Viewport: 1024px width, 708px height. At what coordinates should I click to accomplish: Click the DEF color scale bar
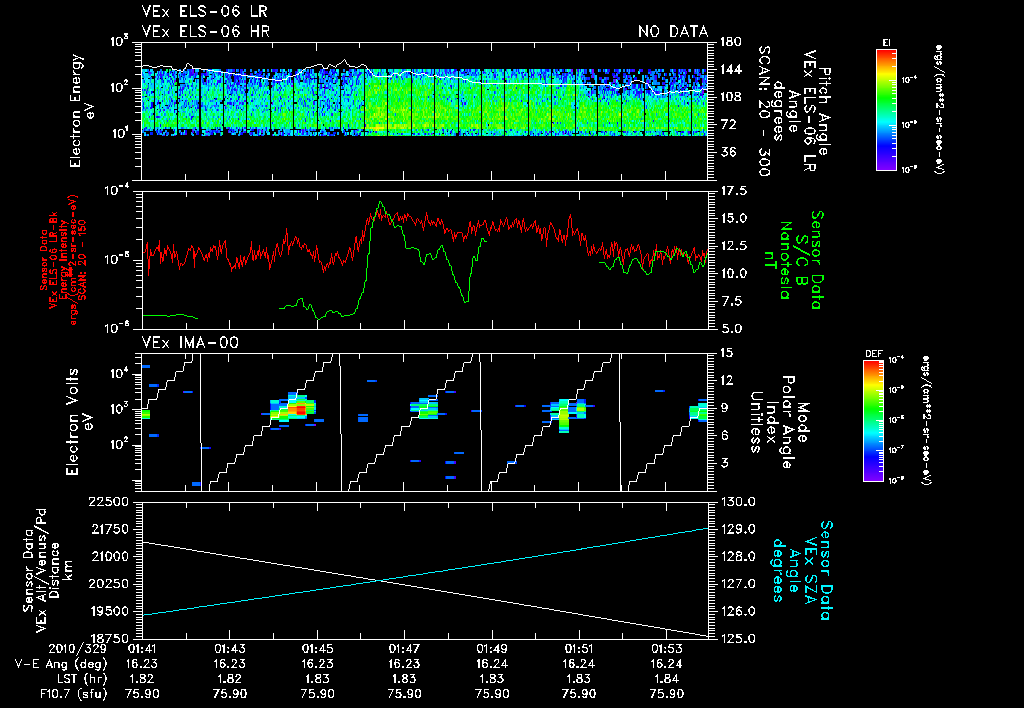point(873,421)
